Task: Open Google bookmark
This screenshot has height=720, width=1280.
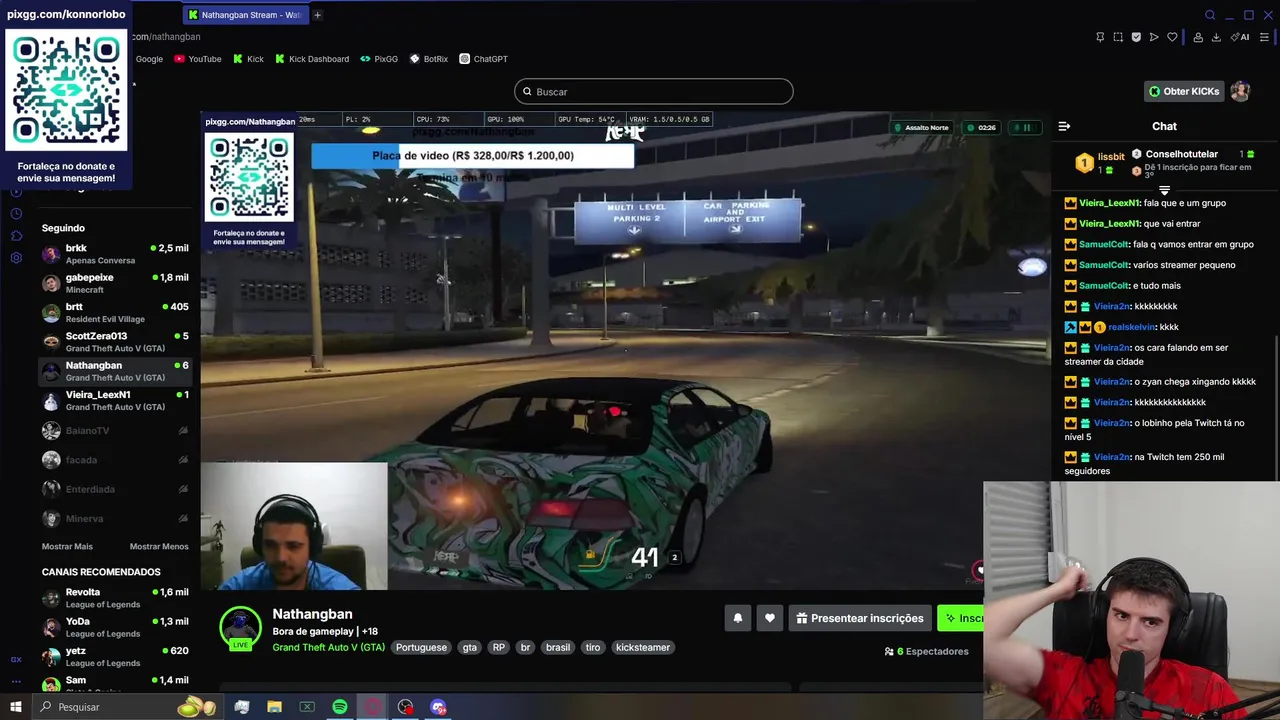Action: pyautogui.click(x=149, y=59)
